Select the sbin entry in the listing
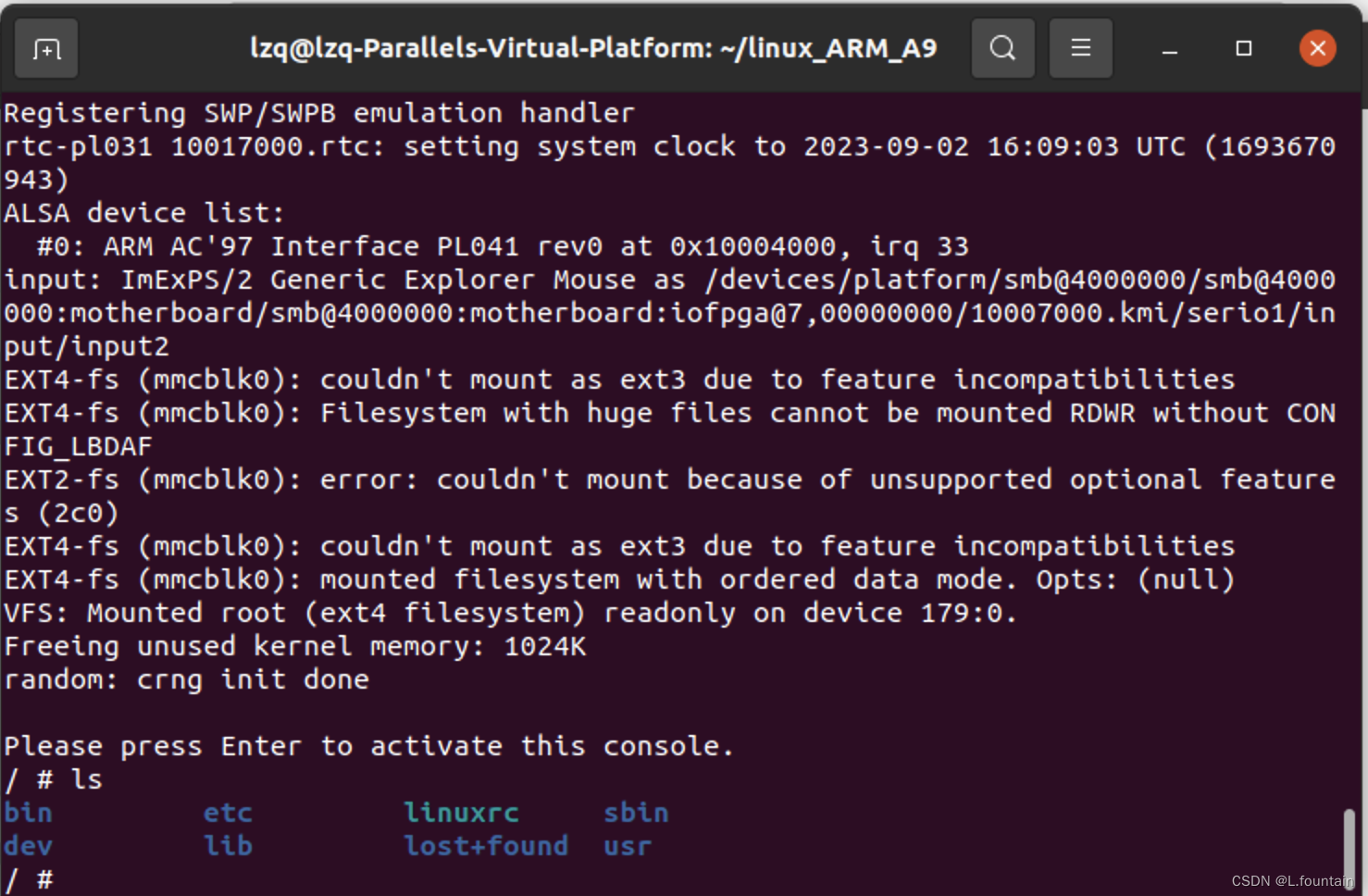Image resolution: width=1368 pixels, height=896 pixels. pyautogui.click(x=636, y=812)
